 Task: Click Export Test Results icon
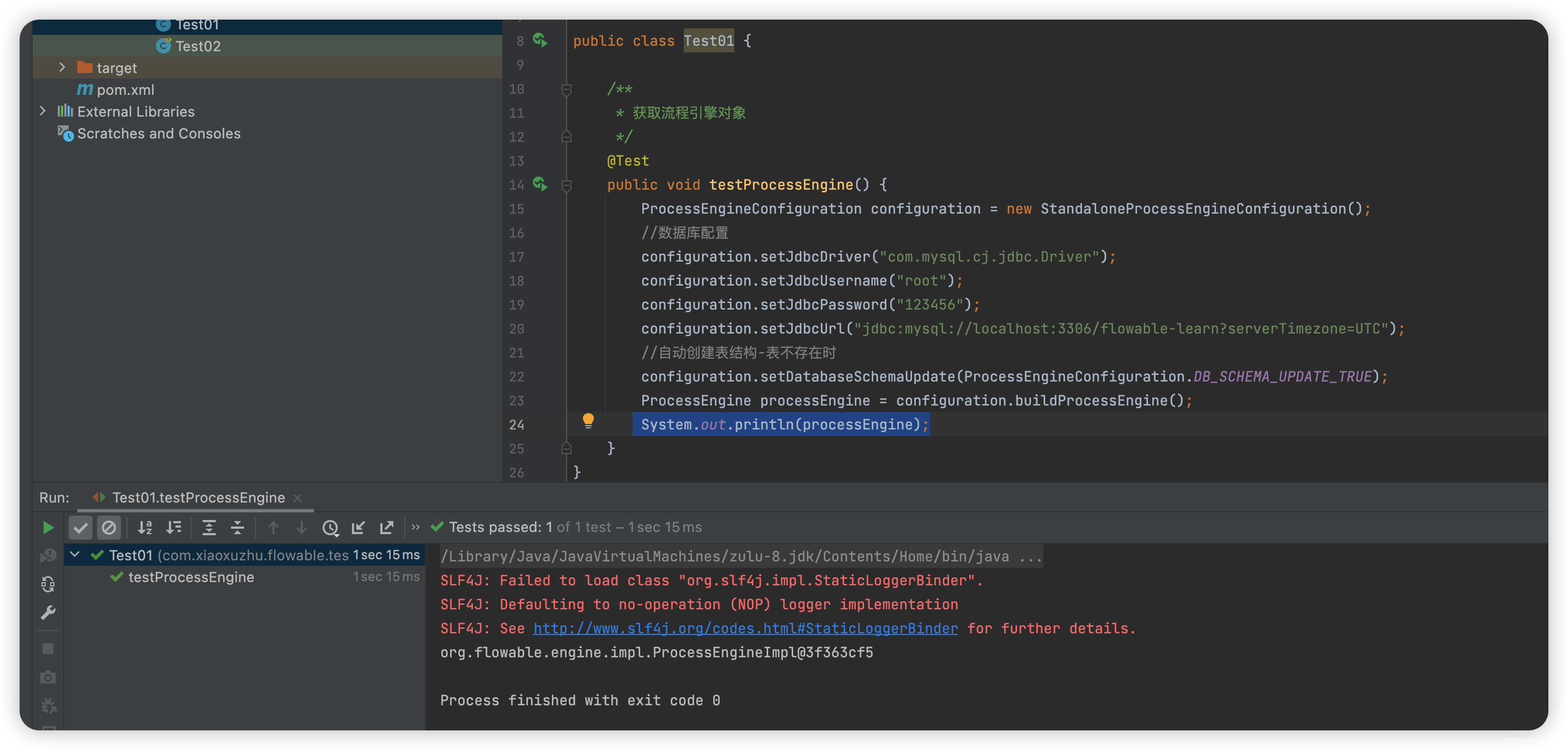(x=386, y=527)
